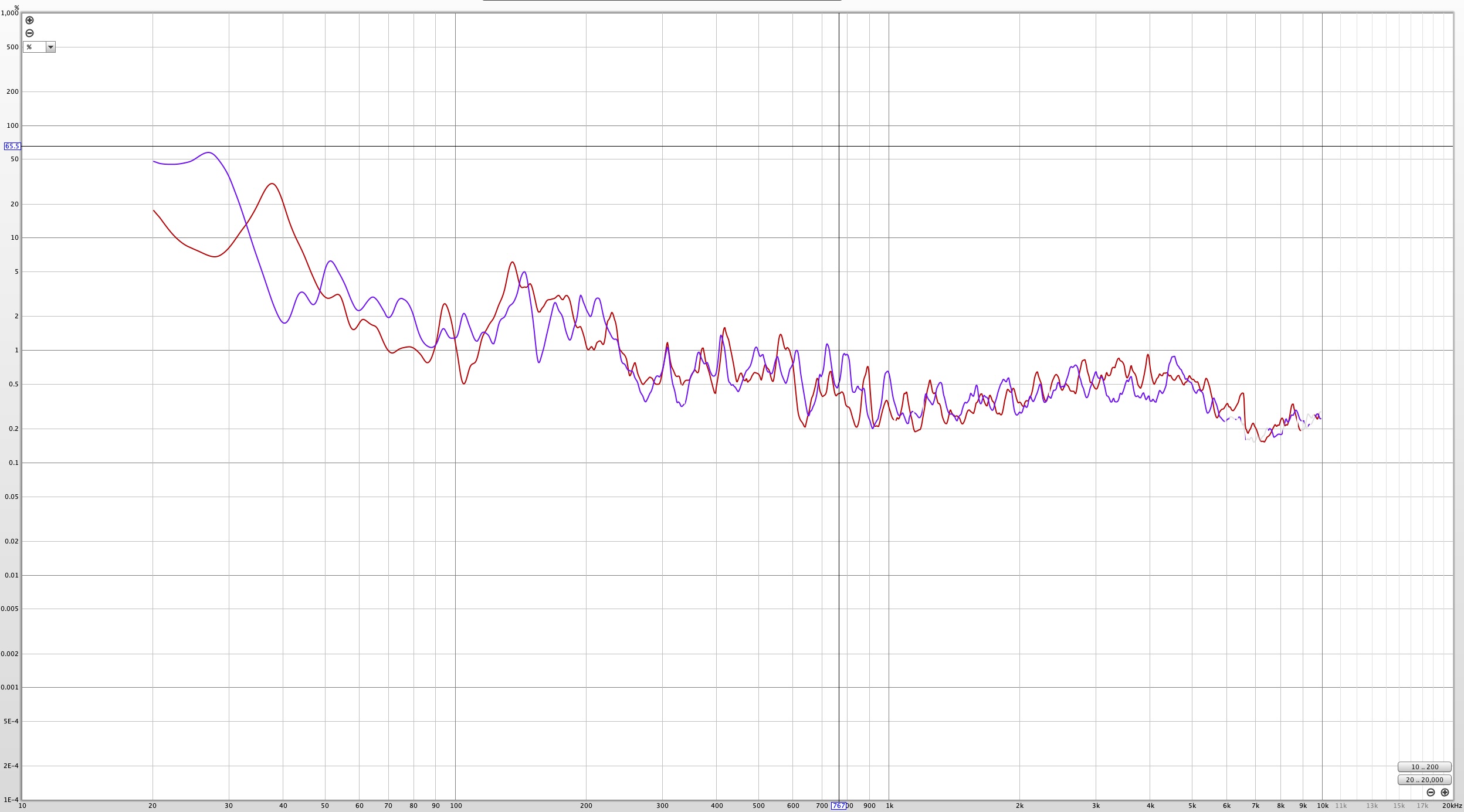Click the 0.1 percent axis label
The image size is (1464, 812).
[12, 463]
